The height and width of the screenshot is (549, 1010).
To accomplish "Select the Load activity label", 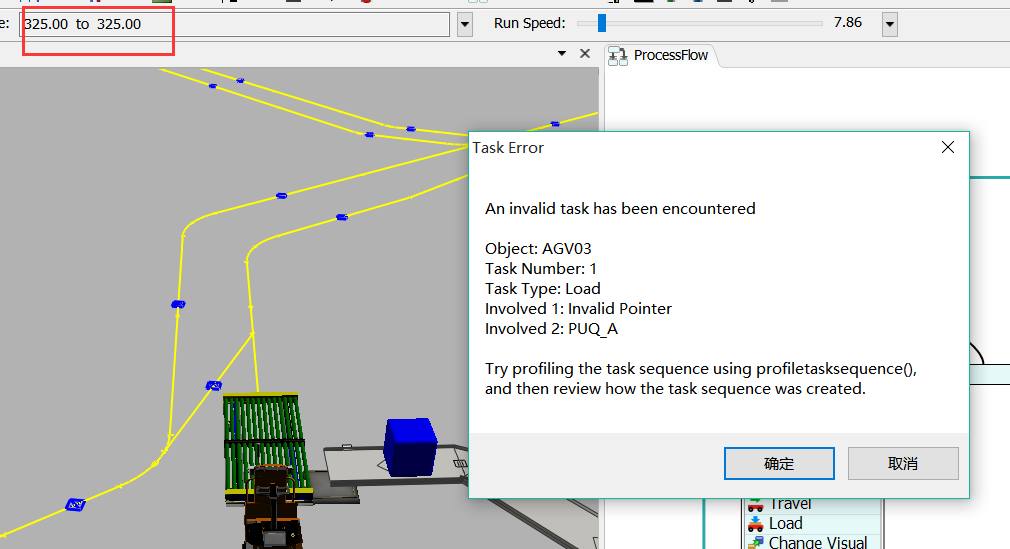I will [x=785, y=524].
